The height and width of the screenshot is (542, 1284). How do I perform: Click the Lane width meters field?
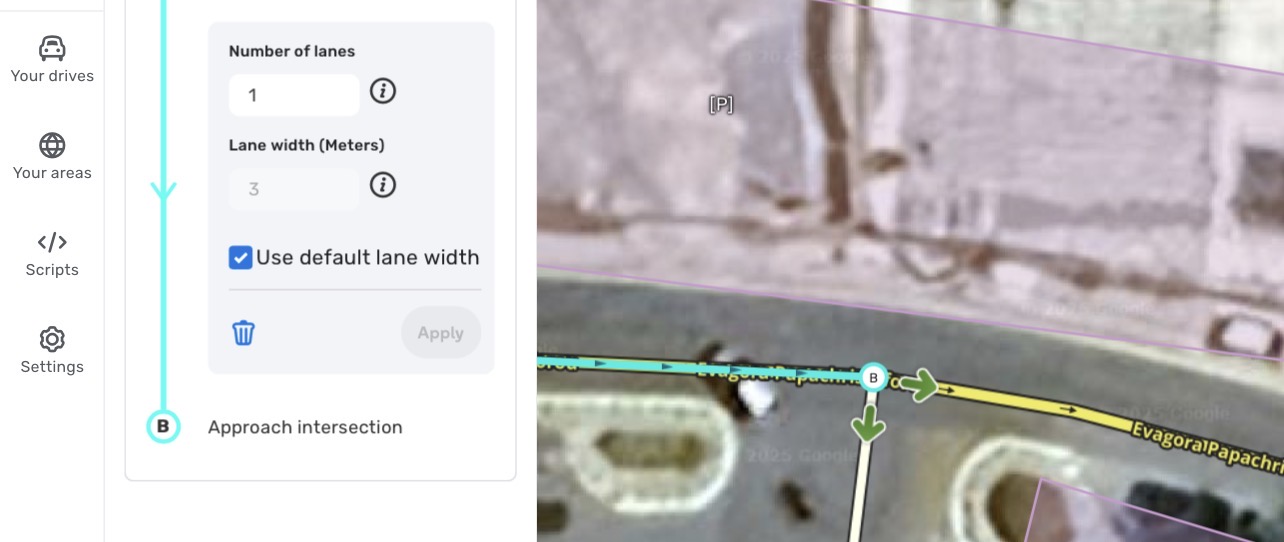[x=294, y=188]
